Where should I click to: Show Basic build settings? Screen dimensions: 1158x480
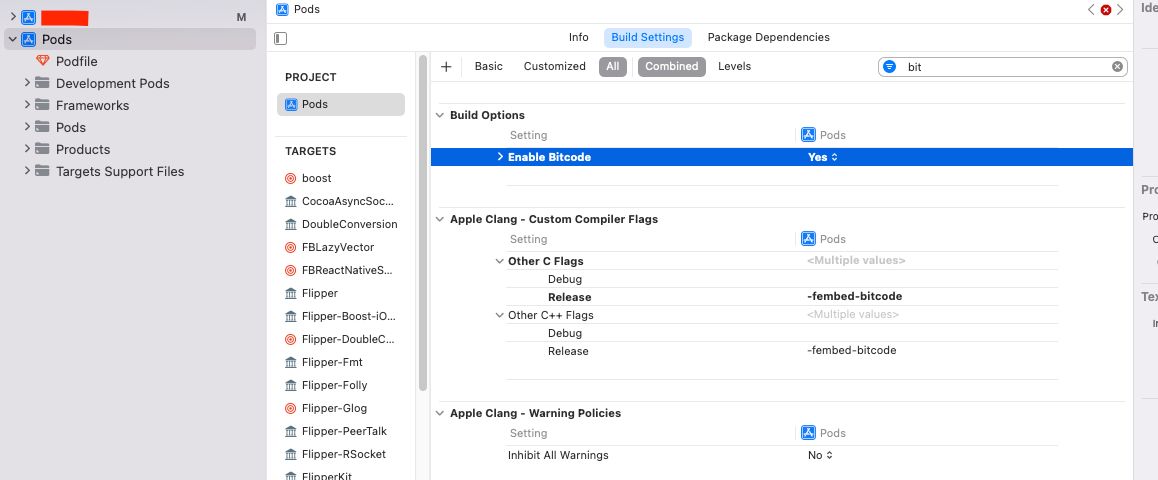488,67
